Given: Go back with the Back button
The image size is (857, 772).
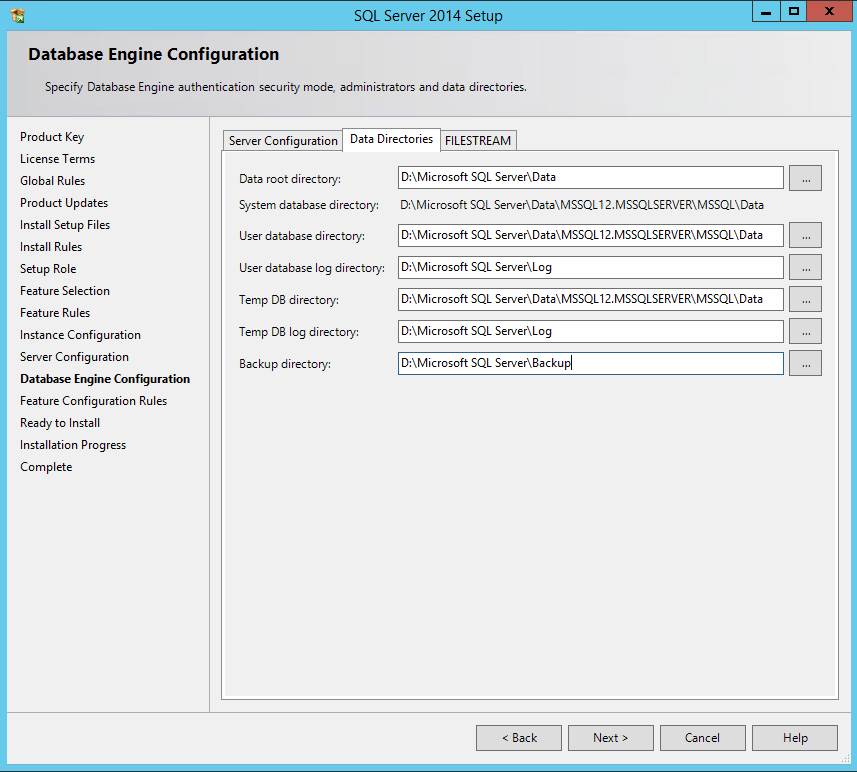Looking at the screenshot, I should pyautogui.click(x=519, y=738).
